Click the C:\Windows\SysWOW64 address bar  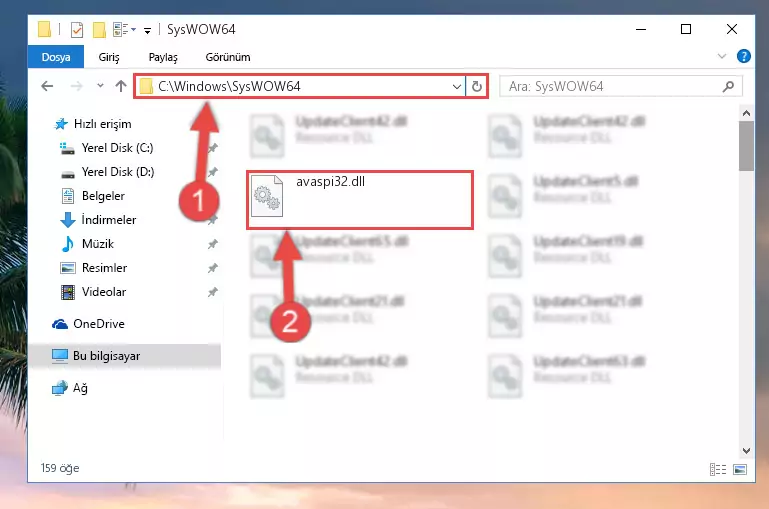pos(299,86)
